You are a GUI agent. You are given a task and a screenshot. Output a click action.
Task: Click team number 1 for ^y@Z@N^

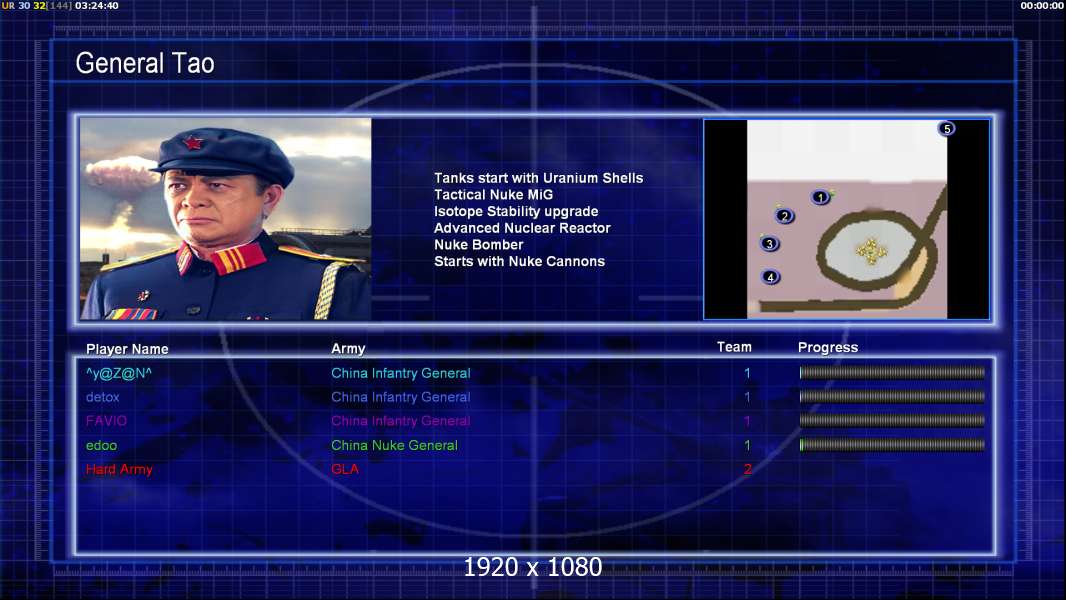click(747, 373)
